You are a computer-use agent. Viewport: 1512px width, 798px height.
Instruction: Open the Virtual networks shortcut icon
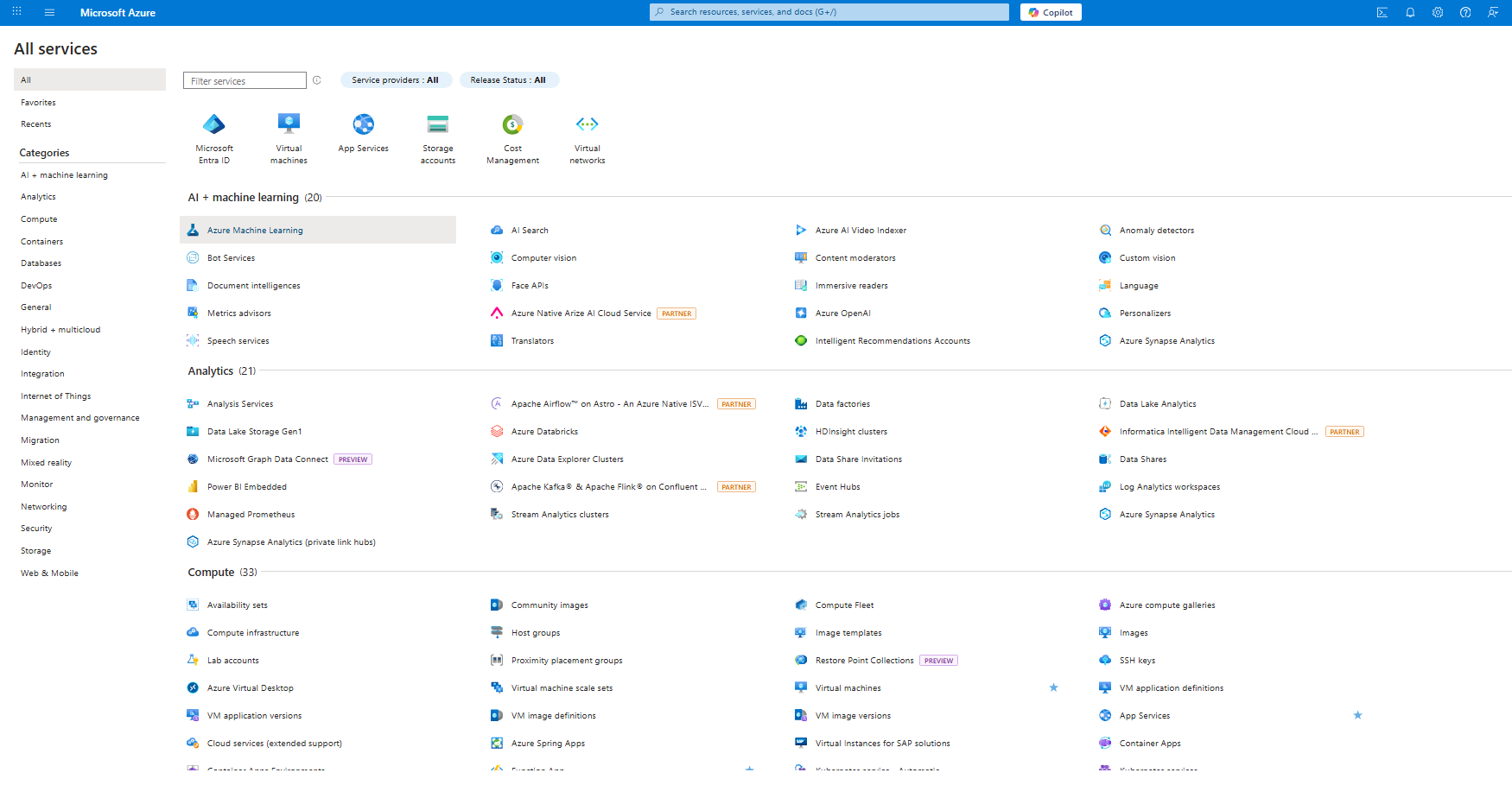(x=588, y=124)
